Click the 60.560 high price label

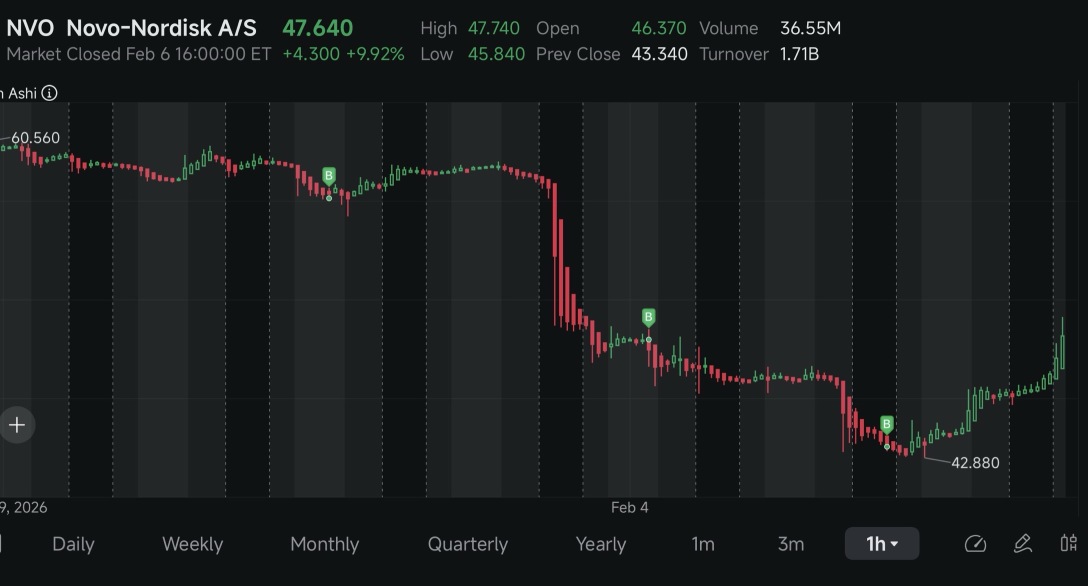click(35, 138)
